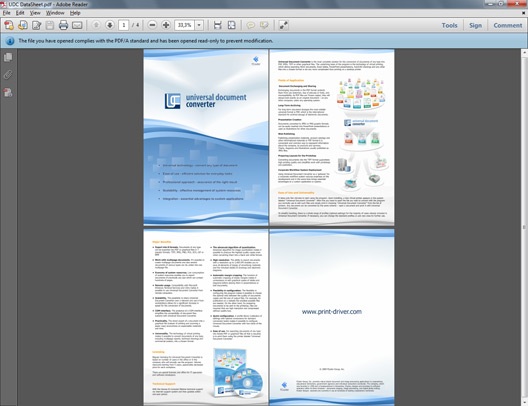The image size is (528, 406).
Task: Open the zoom level dropdown arrow
Action: (199, 25)
